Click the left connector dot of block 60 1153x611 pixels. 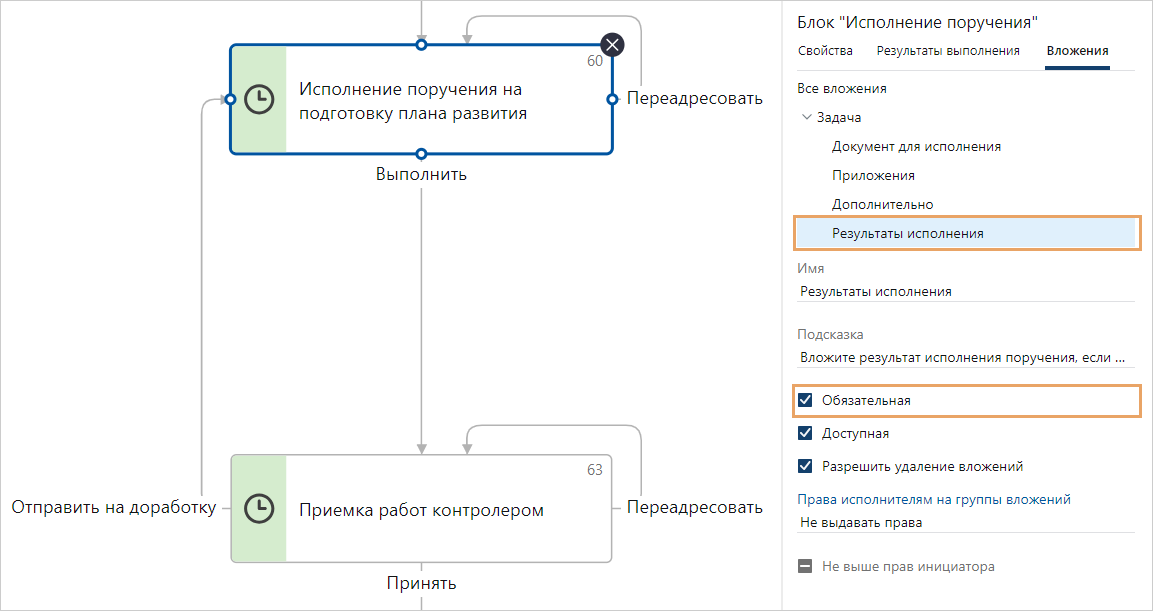coord(229,99)
